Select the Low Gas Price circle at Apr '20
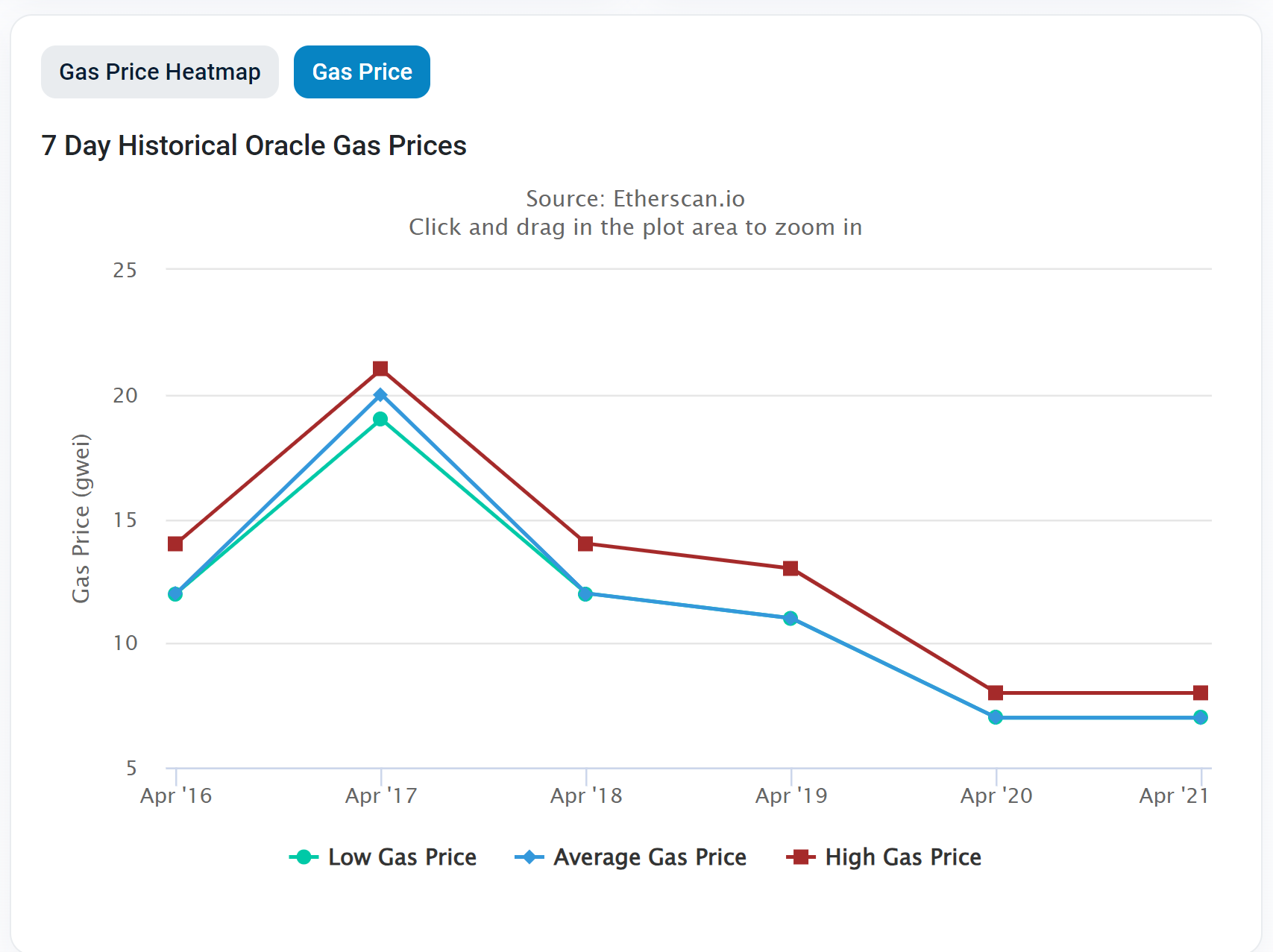The height and width of the screenshot is (952, 1273). coord(996,717)
